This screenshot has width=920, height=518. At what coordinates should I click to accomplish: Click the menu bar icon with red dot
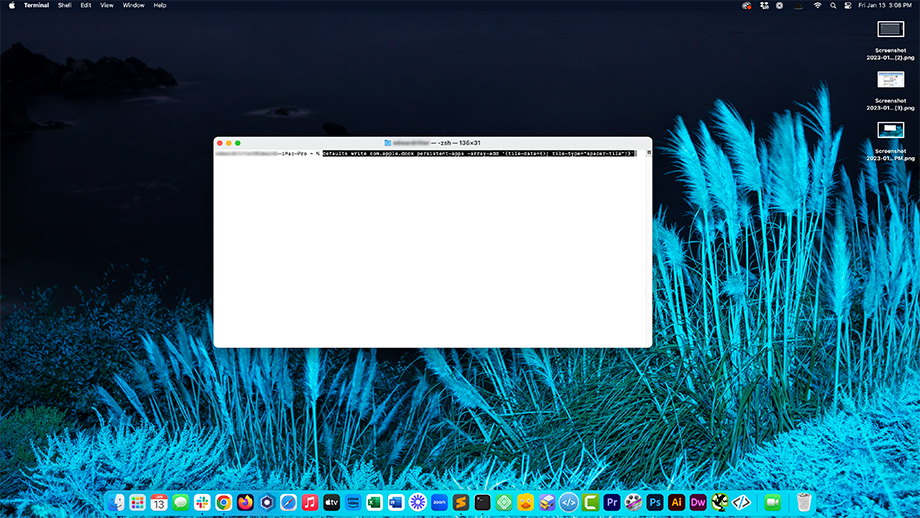(x=746, y=5)
